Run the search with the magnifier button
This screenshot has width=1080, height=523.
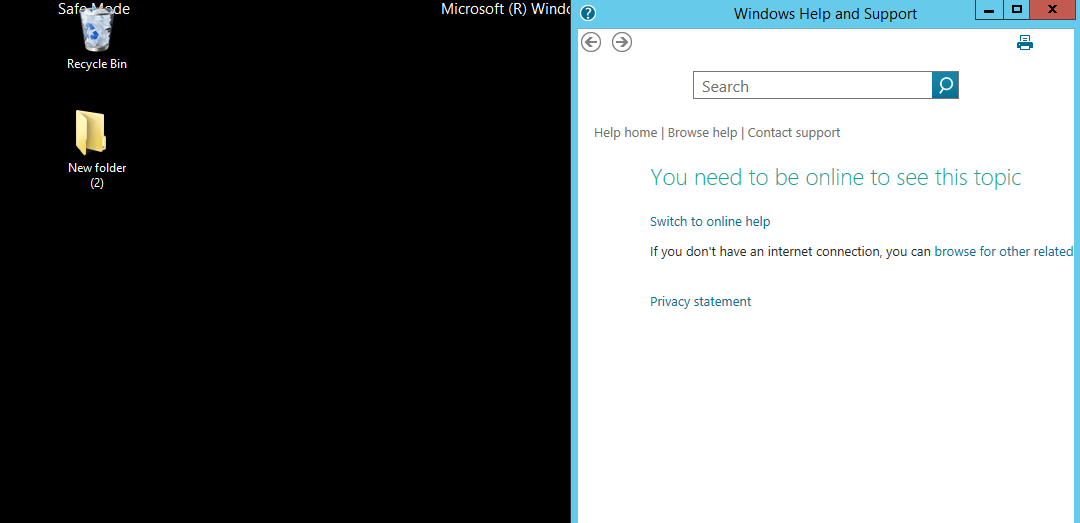click(945, 85)
